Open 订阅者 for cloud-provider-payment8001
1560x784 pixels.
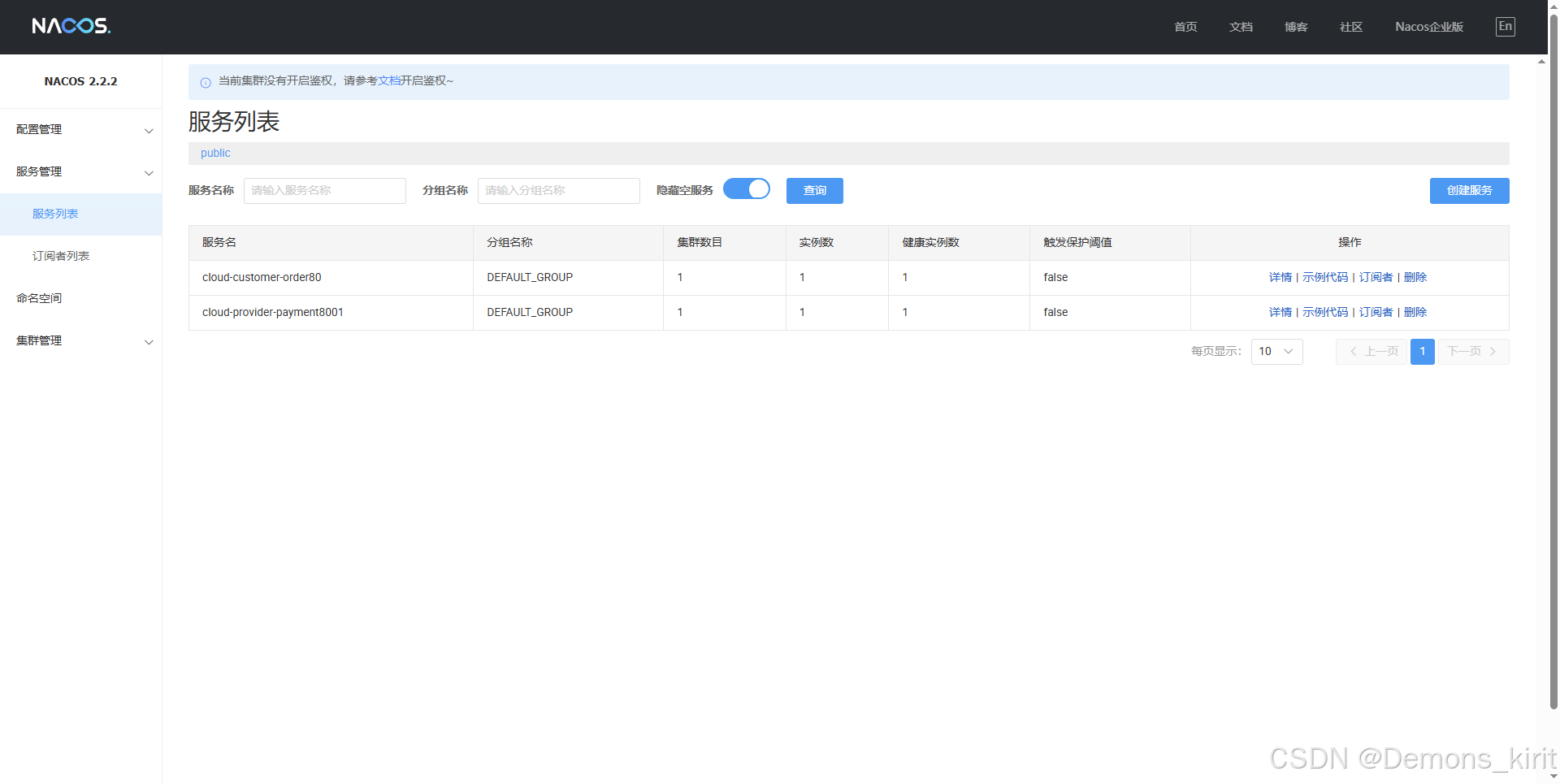click(x=1376, y=313)
